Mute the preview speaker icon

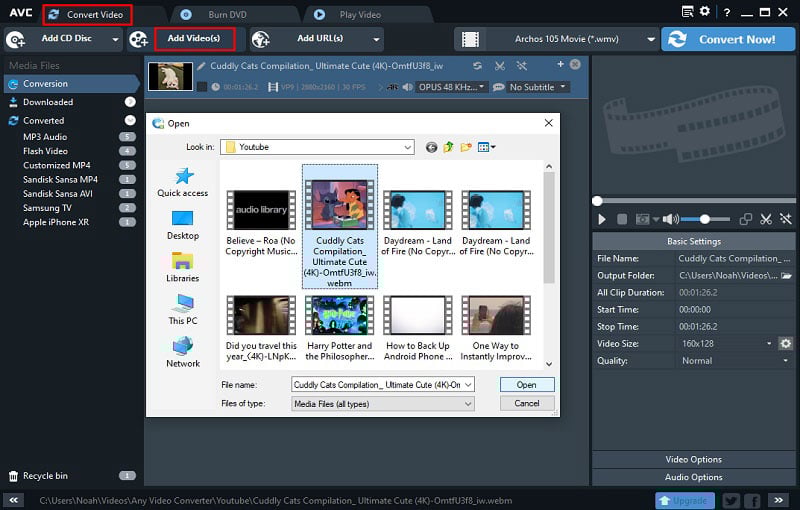click(x=669, y=219)
